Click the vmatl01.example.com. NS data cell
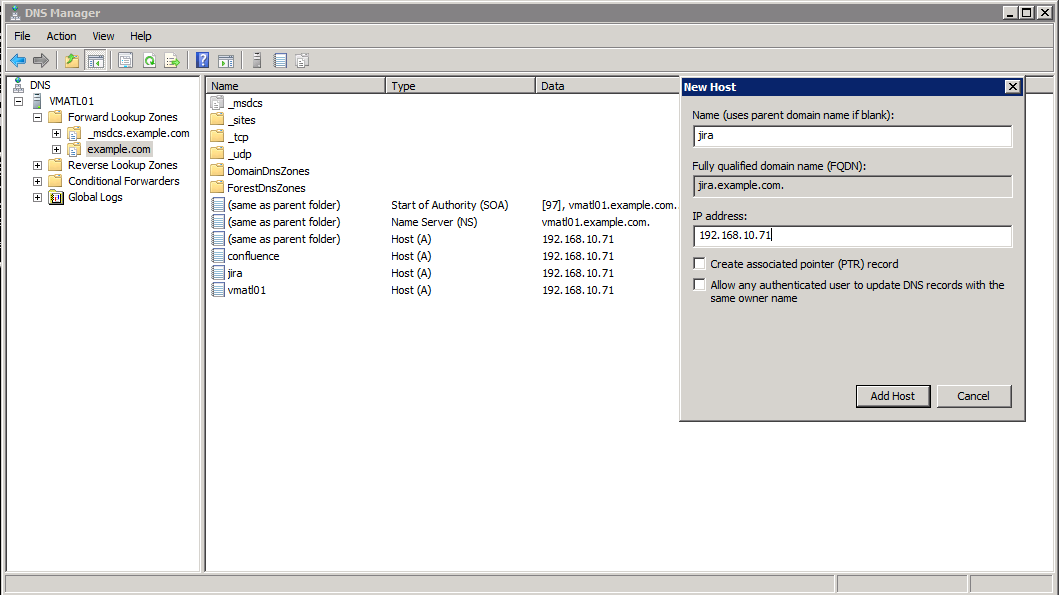 tap(596, 222)
